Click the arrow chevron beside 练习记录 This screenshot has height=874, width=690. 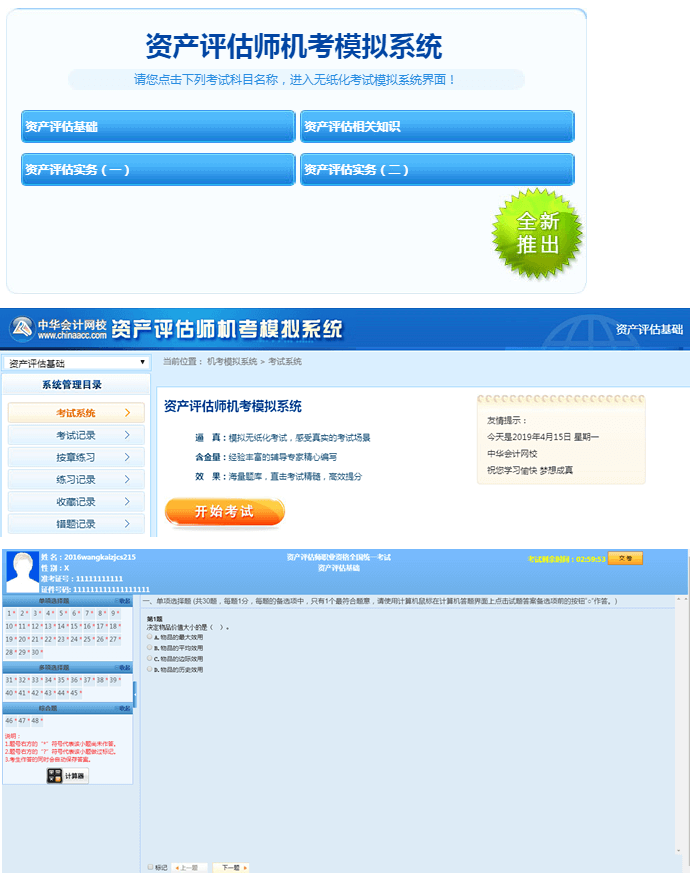point(128,479)
